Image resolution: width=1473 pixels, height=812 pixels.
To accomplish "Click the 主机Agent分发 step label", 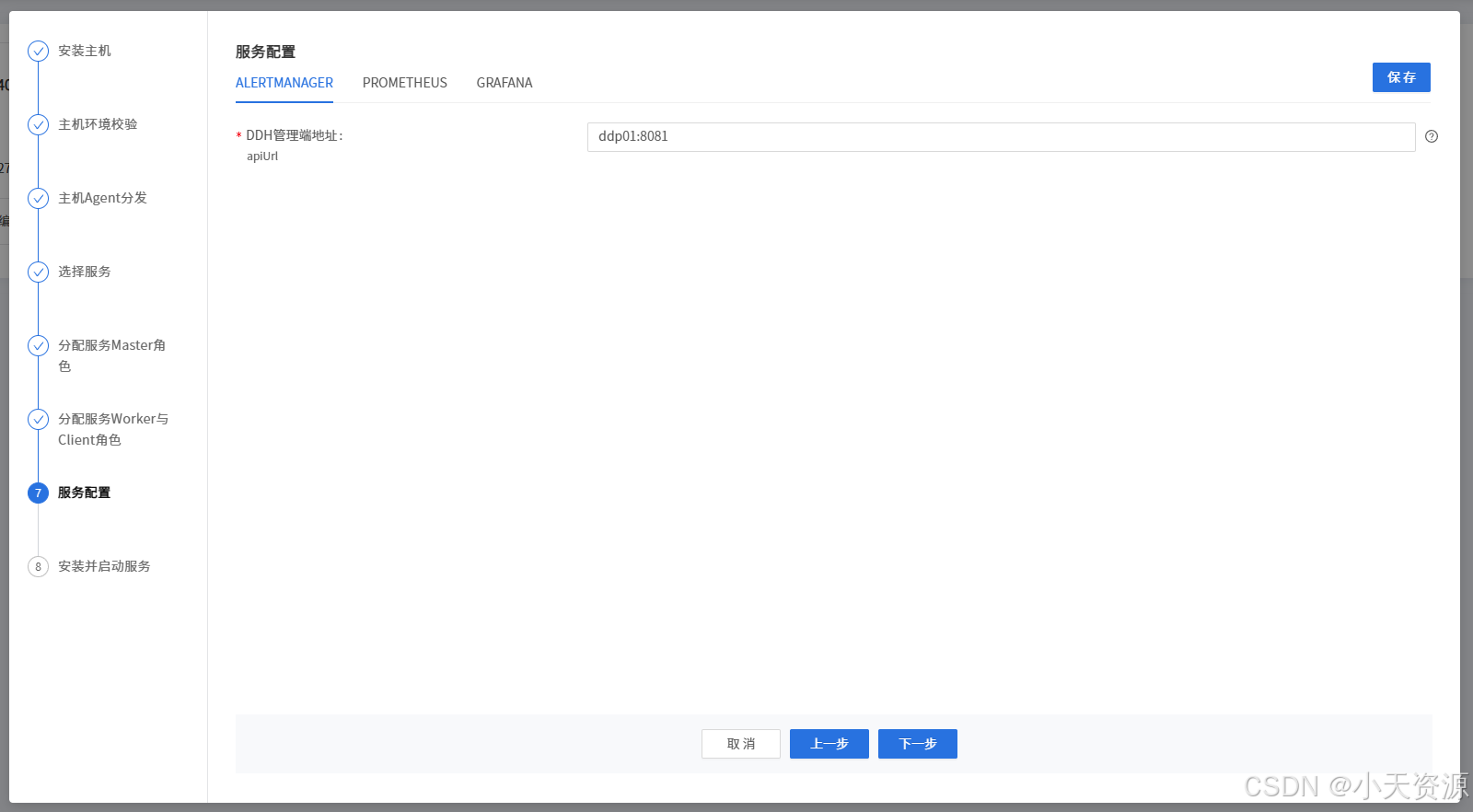I will [102, 198].
